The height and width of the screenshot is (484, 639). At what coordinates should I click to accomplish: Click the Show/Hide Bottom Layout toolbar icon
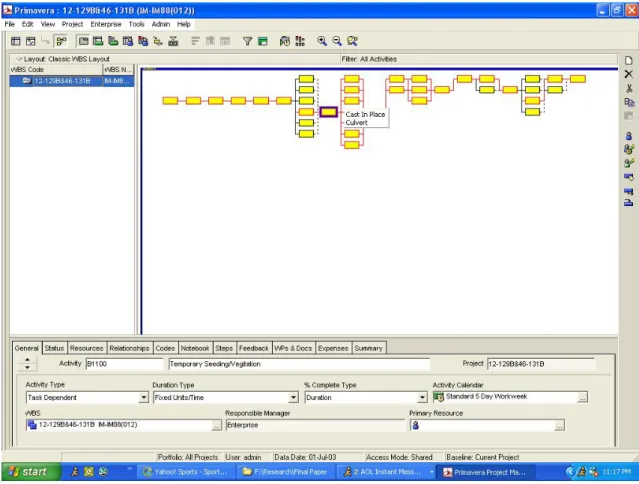(x=83, y=41)
